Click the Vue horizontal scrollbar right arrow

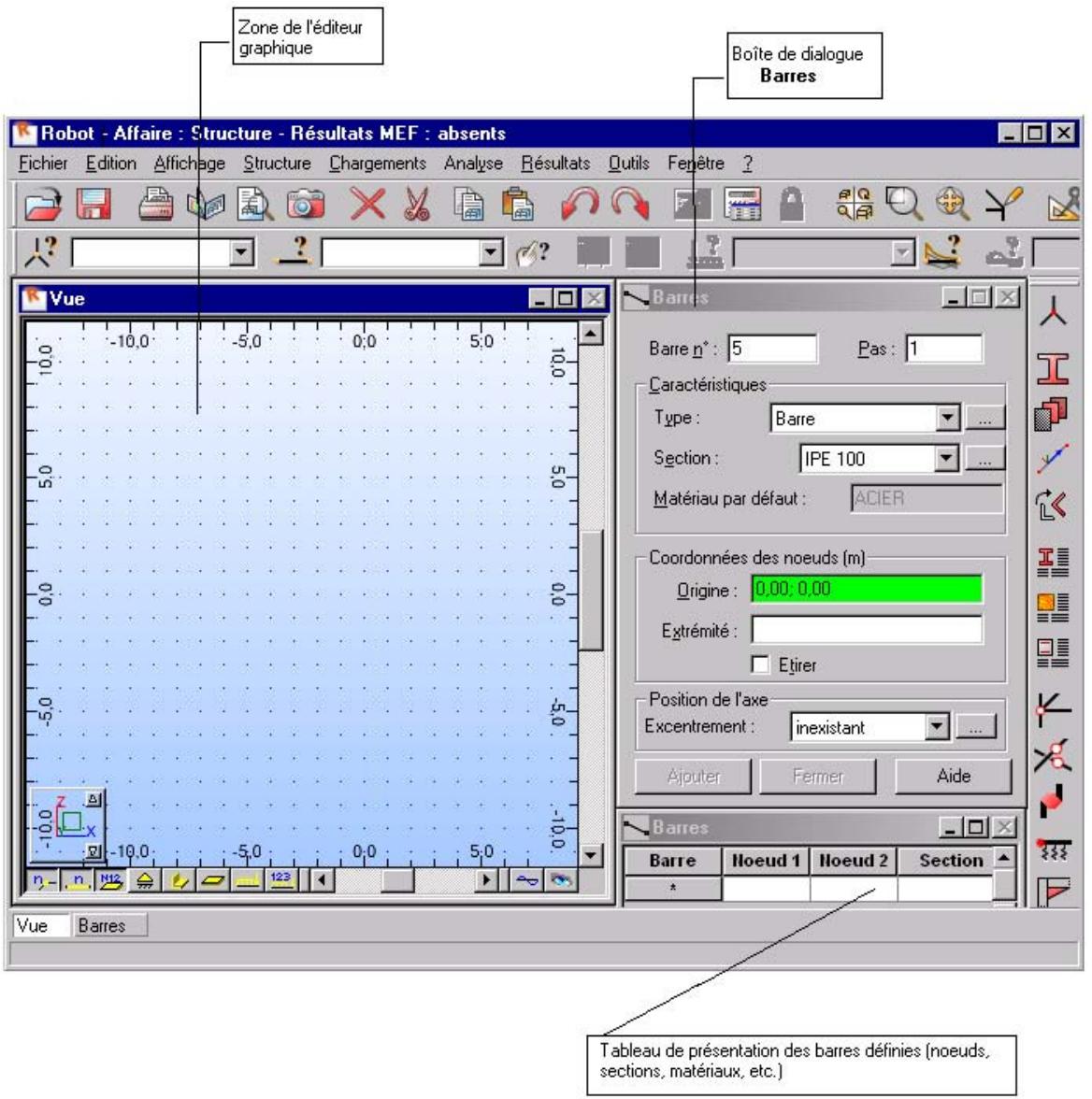coord(484,880)
